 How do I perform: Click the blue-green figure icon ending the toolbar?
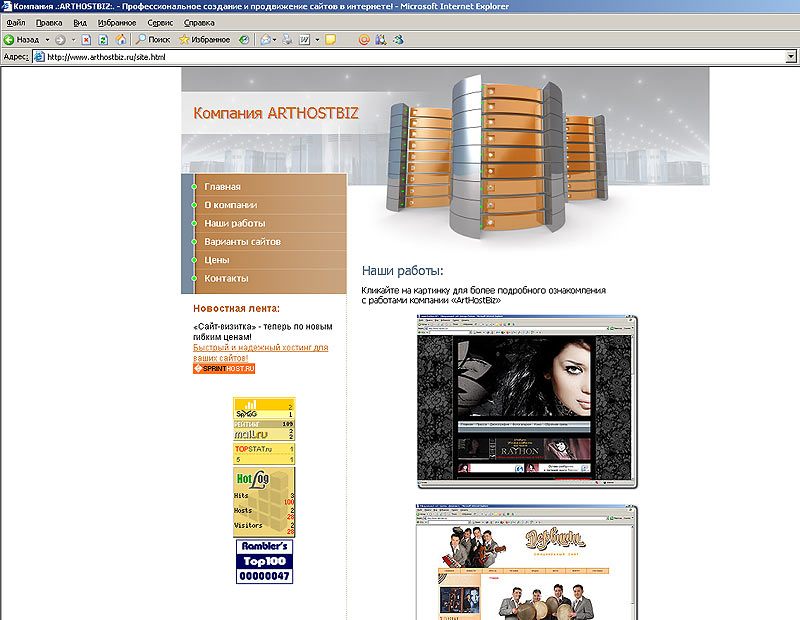pyautogui.click(x=398, y=39)
